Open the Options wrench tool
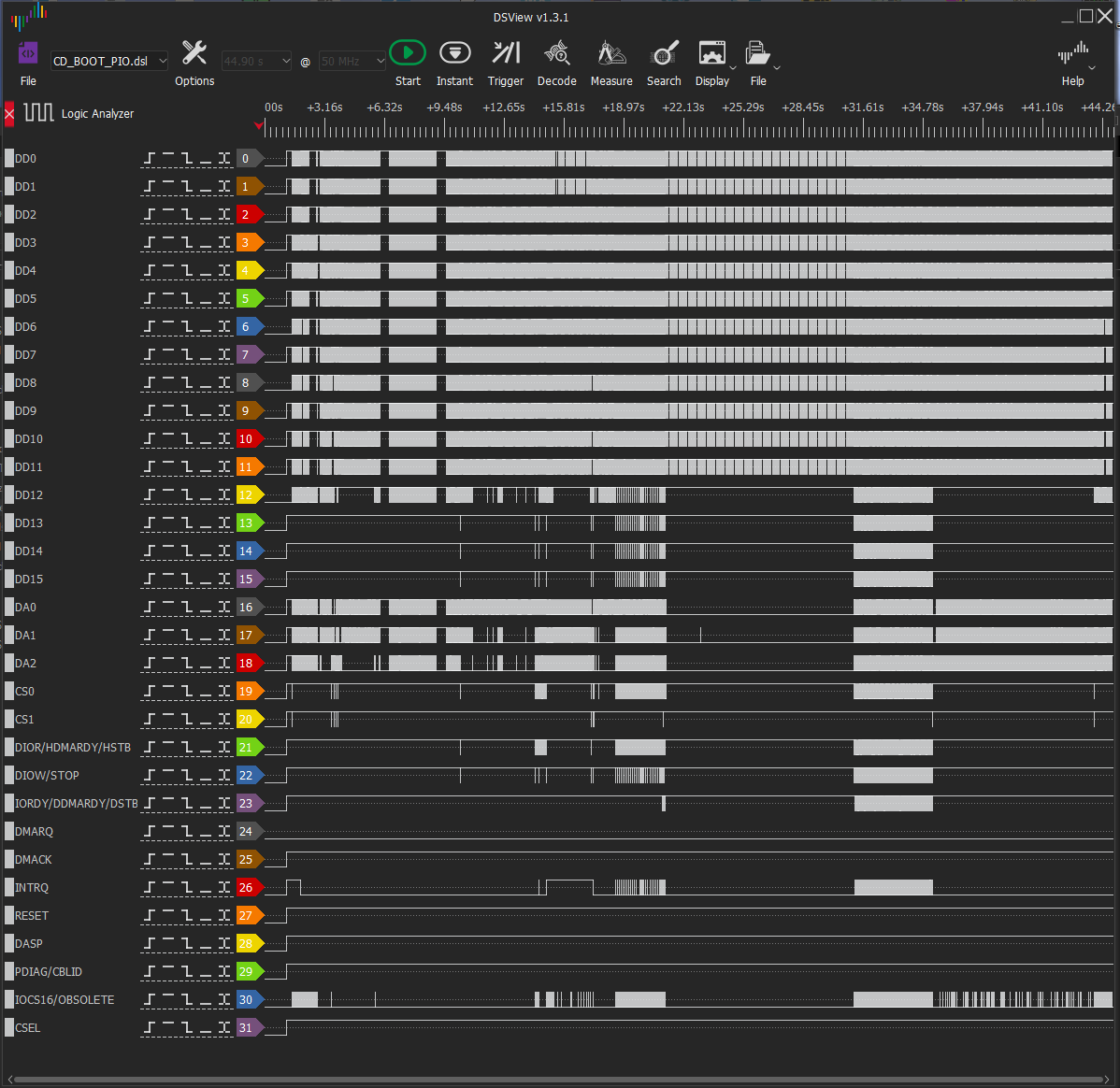Viewport: 1120px width, 1088px height. coord(194,64)
